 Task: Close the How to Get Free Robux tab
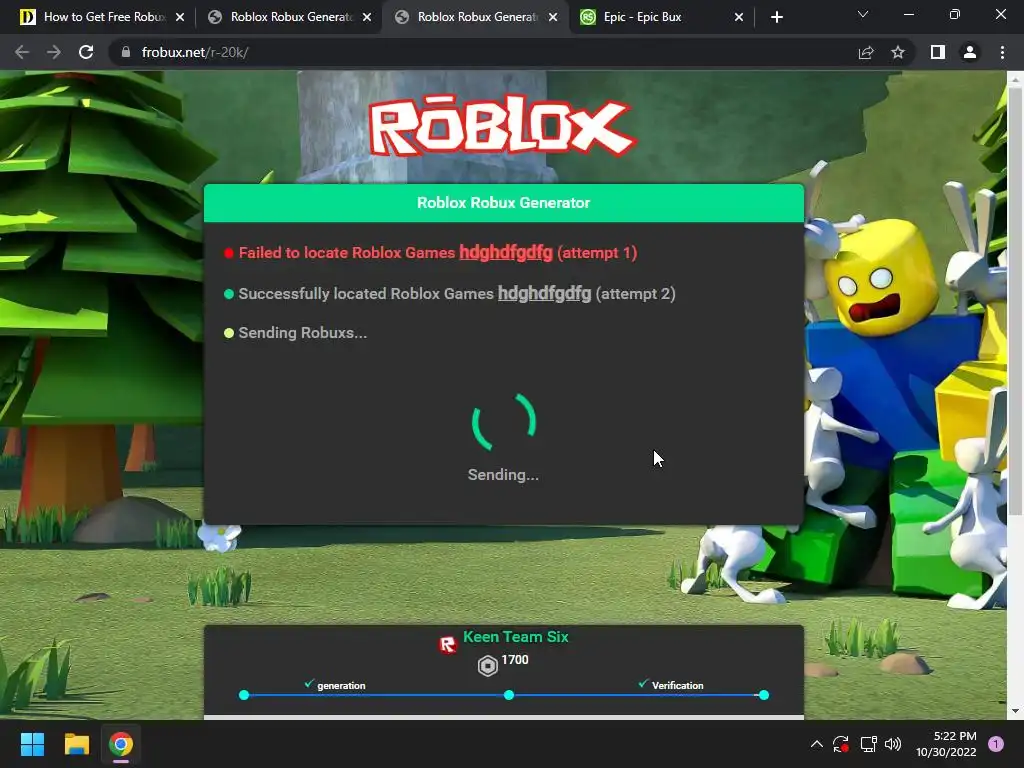tap(180, 17)
